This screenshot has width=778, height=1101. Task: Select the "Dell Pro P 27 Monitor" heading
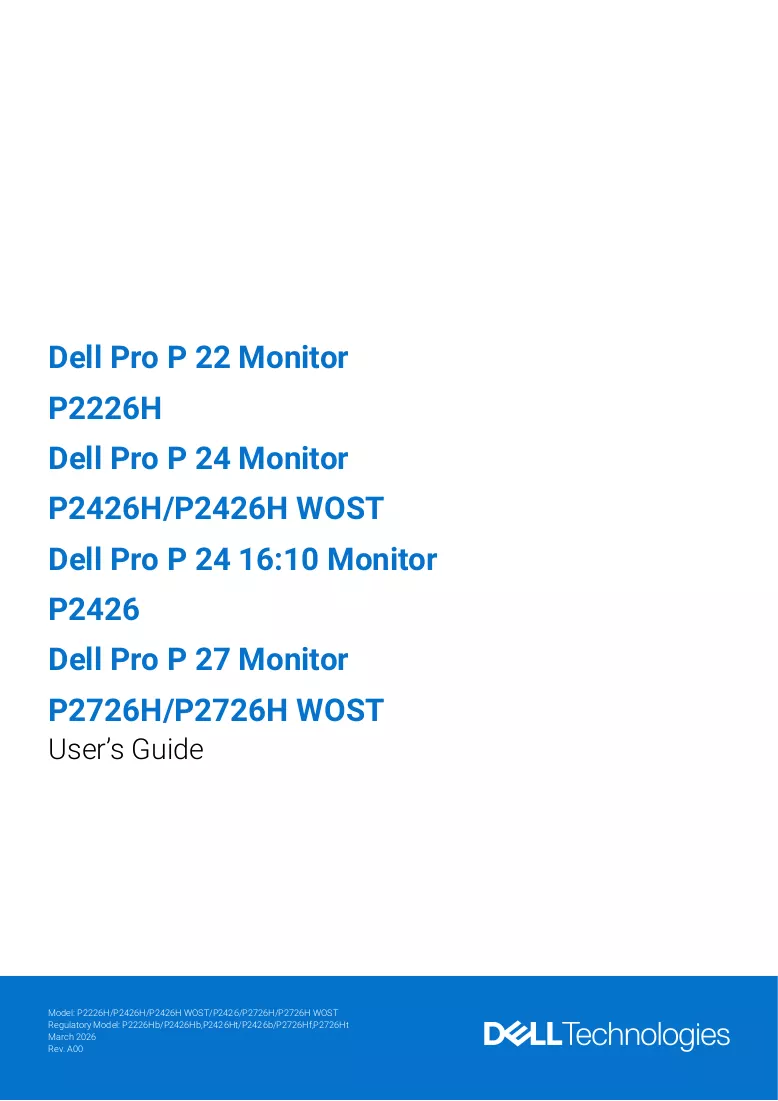[x=198, y=660]
